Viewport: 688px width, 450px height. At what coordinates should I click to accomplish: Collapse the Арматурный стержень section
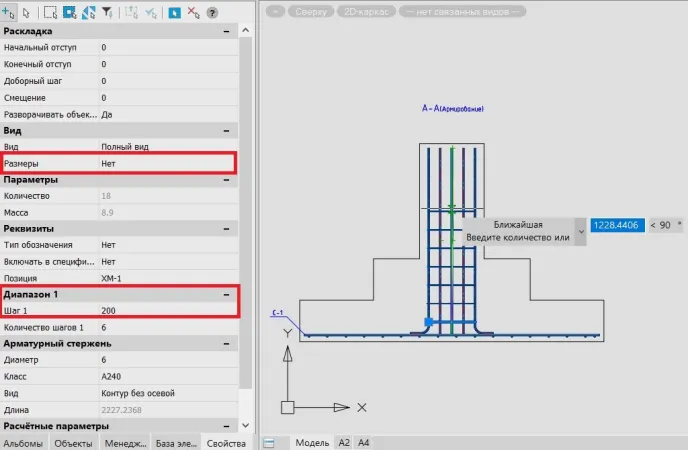coord(226,343)
